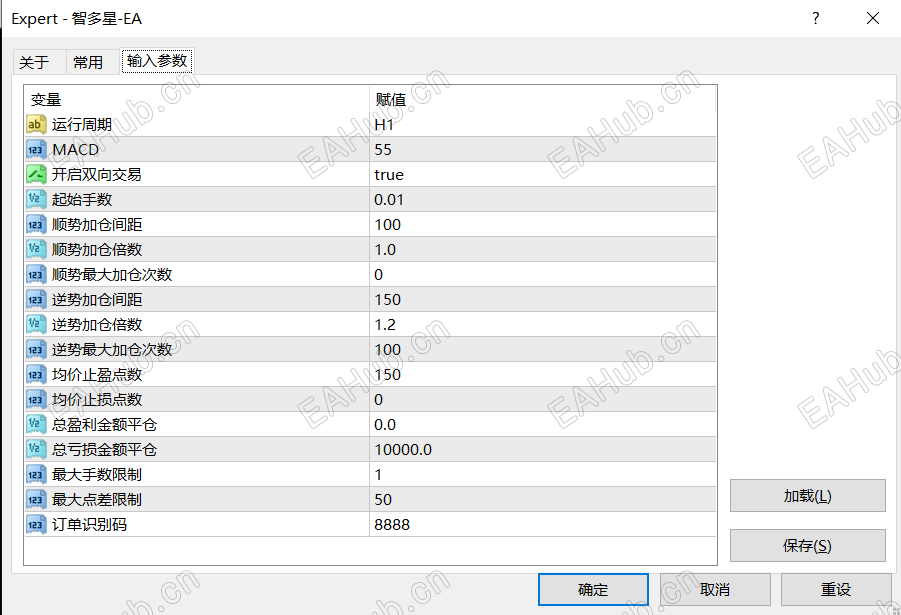Click the double icon beside 逆势加仓倍数
The height and width of the screenshot is (615, 901).
tap(36, 324)
